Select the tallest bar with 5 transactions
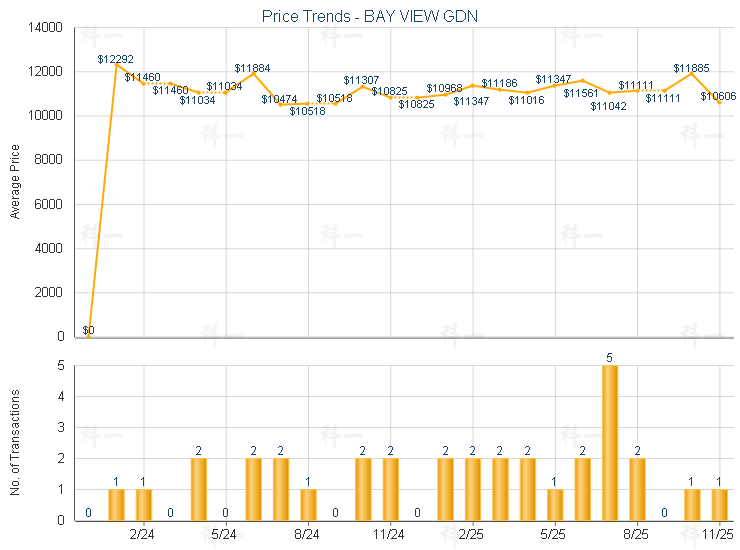Image resolution: width=740 pixels, height=550 pixels. point(609,443)
